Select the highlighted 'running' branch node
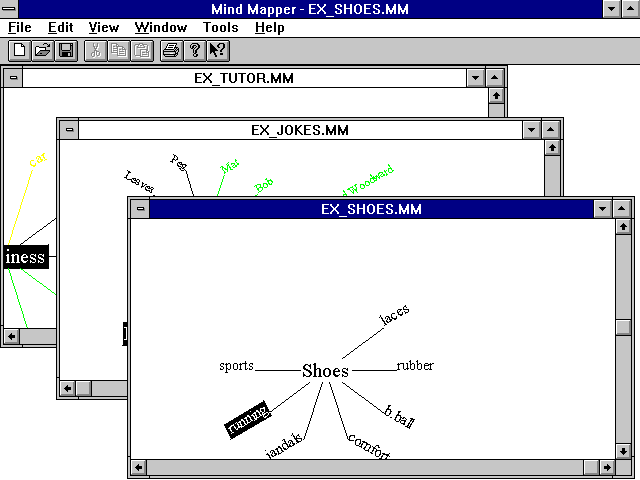 tap(247, 418)
